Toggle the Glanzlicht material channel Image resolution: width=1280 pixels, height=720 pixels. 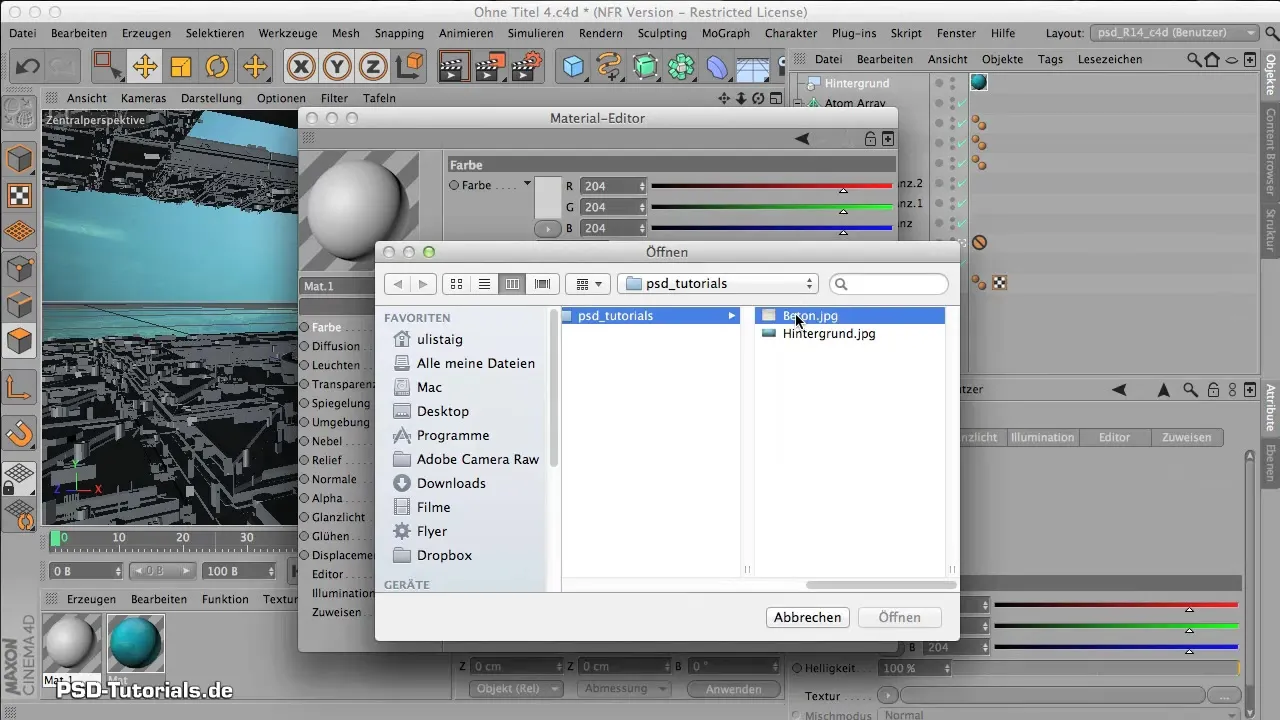304,517
